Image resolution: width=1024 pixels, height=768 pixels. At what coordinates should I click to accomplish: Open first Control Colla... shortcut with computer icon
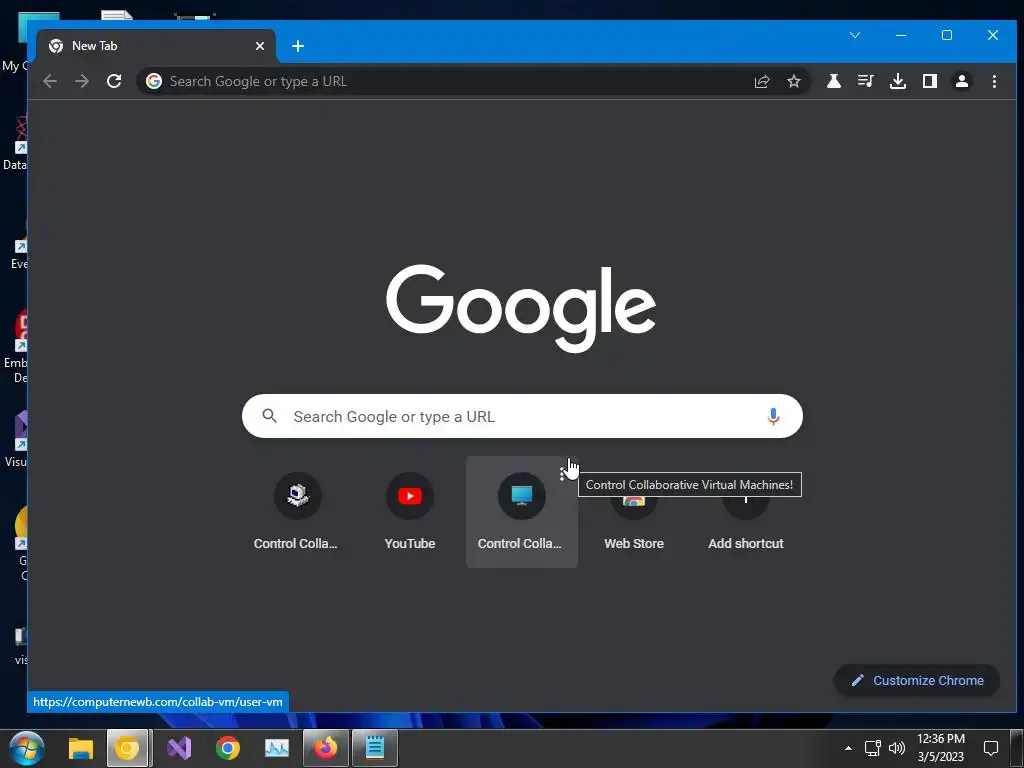pyautogui.click(x=297, y=511)
